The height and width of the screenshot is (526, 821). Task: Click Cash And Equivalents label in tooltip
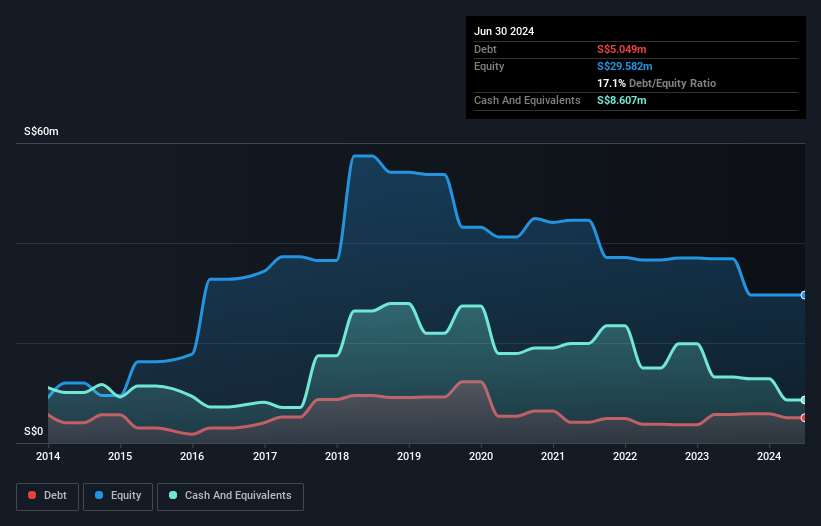pos(527,100)
